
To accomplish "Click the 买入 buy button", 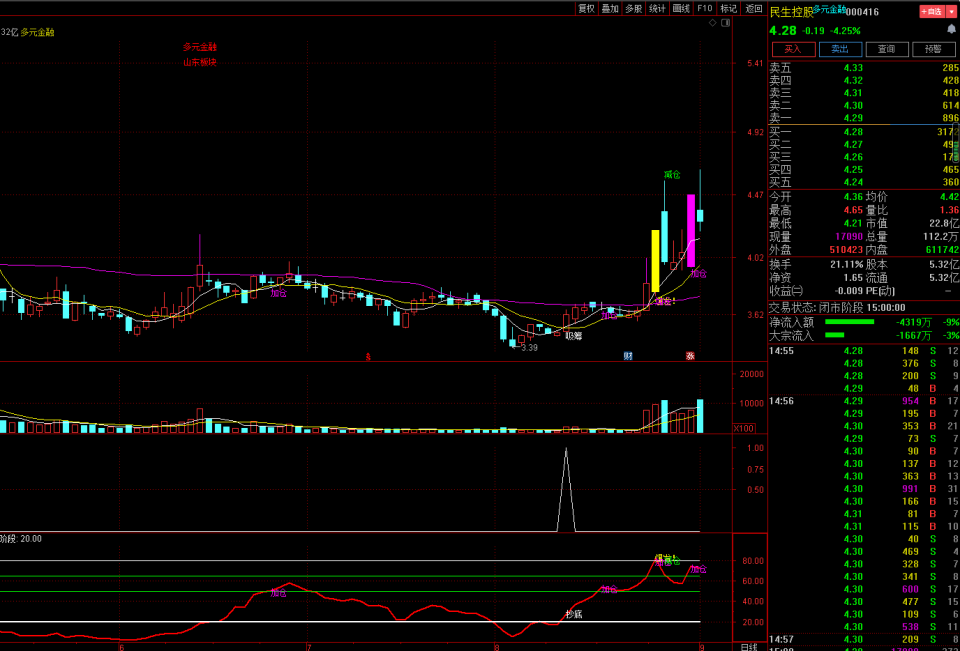I will [x=793, y=49].
